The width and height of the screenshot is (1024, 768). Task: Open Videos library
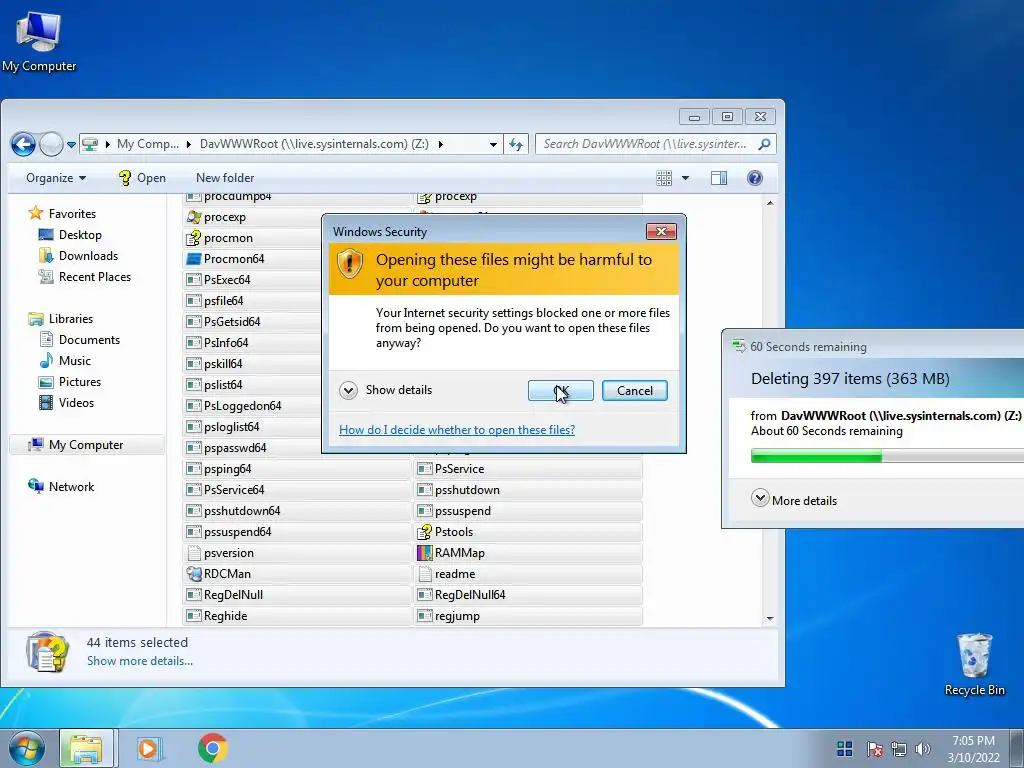click(x=67, y=402)
